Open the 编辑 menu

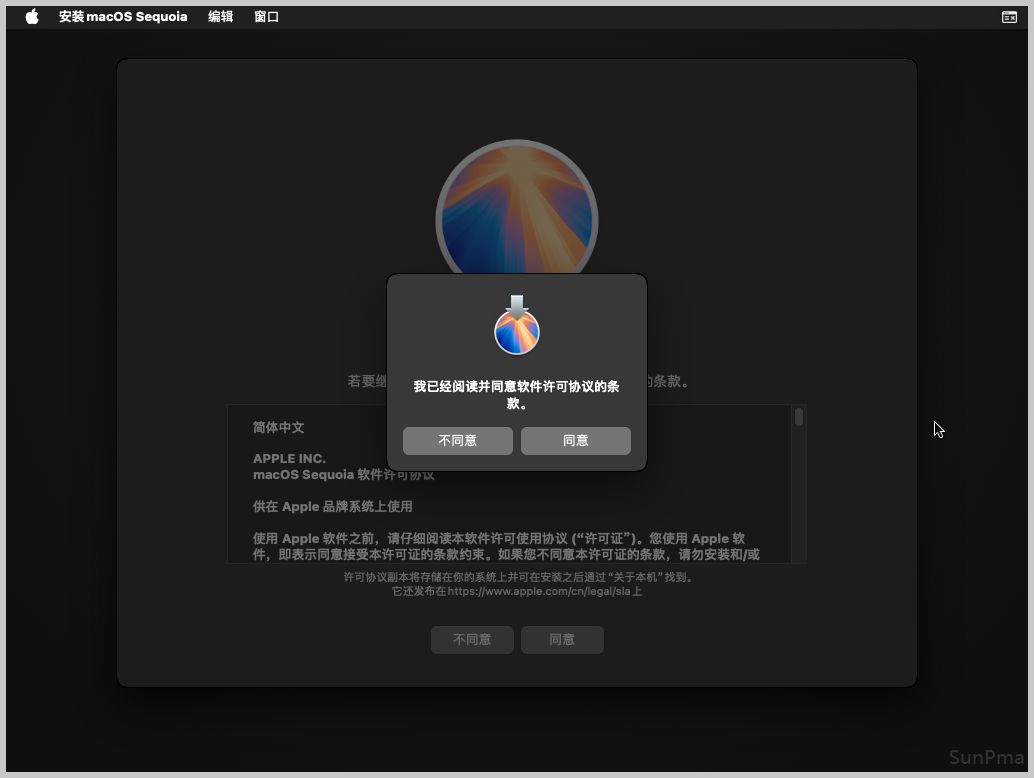click(220, 17)
